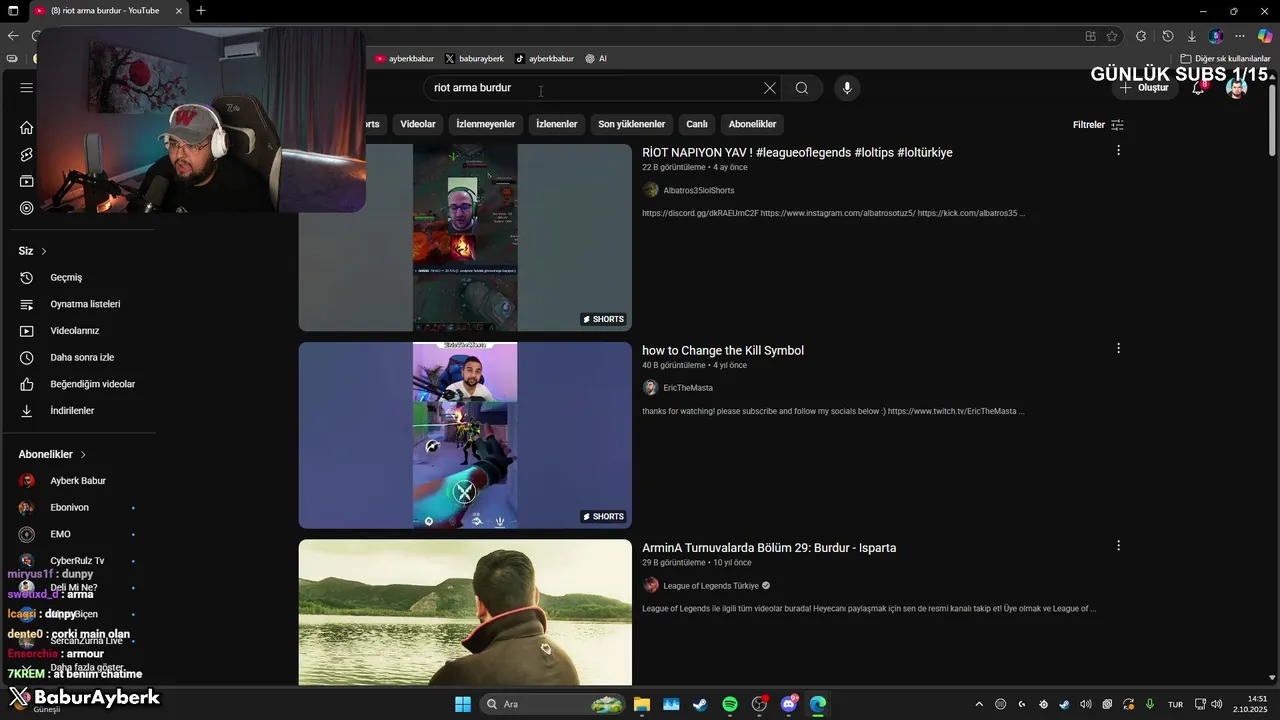Screen dimensions: 1280x720
Task: Open the Windows Start button
Action: 463,704
